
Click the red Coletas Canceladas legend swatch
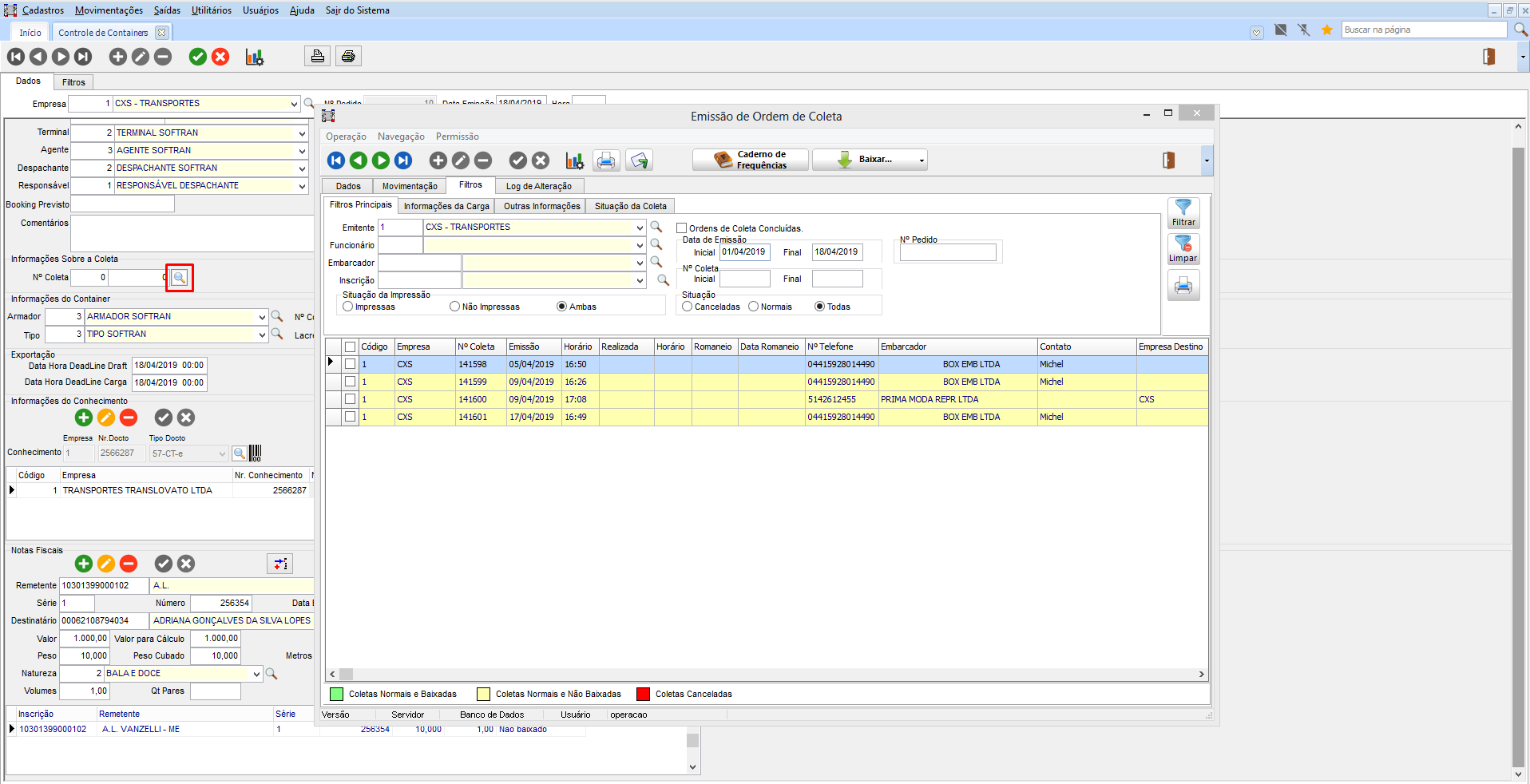pos(643,694)
